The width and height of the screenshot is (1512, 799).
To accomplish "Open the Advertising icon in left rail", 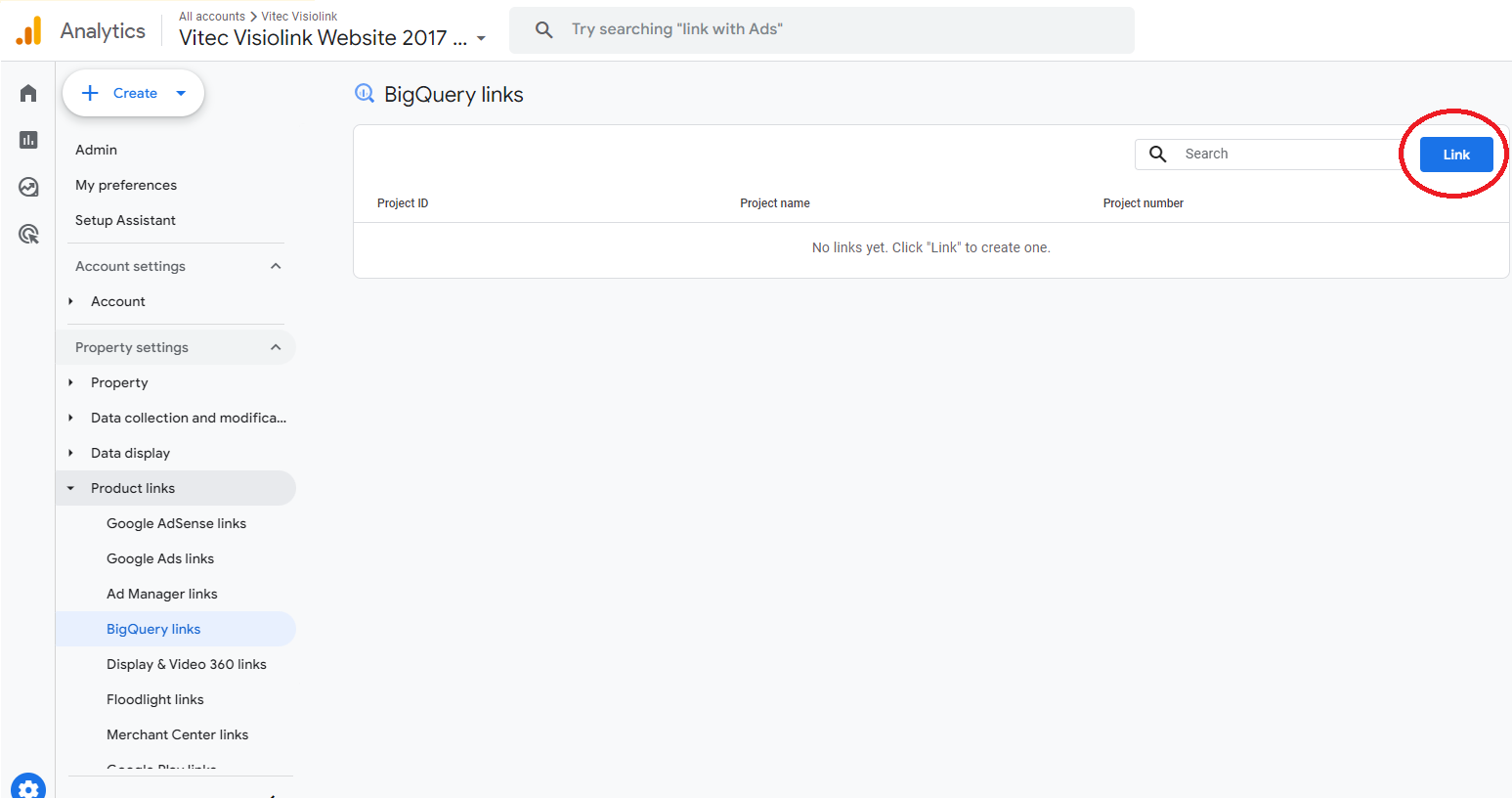I will pos(28,234).
